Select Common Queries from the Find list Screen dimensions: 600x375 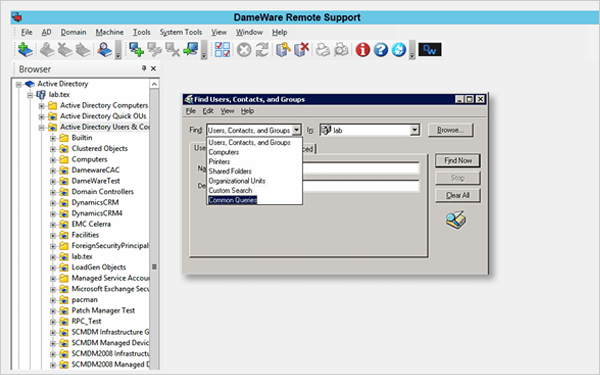[x=233, y=200]
